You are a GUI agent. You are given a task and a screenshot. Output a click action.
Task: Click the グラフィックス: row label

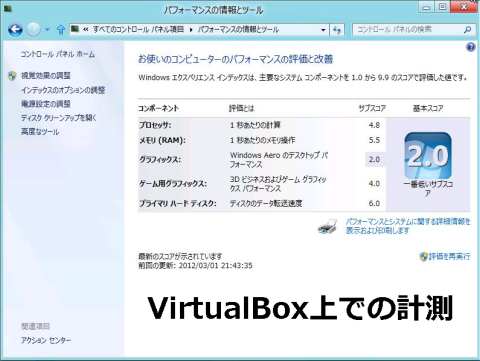160,160
